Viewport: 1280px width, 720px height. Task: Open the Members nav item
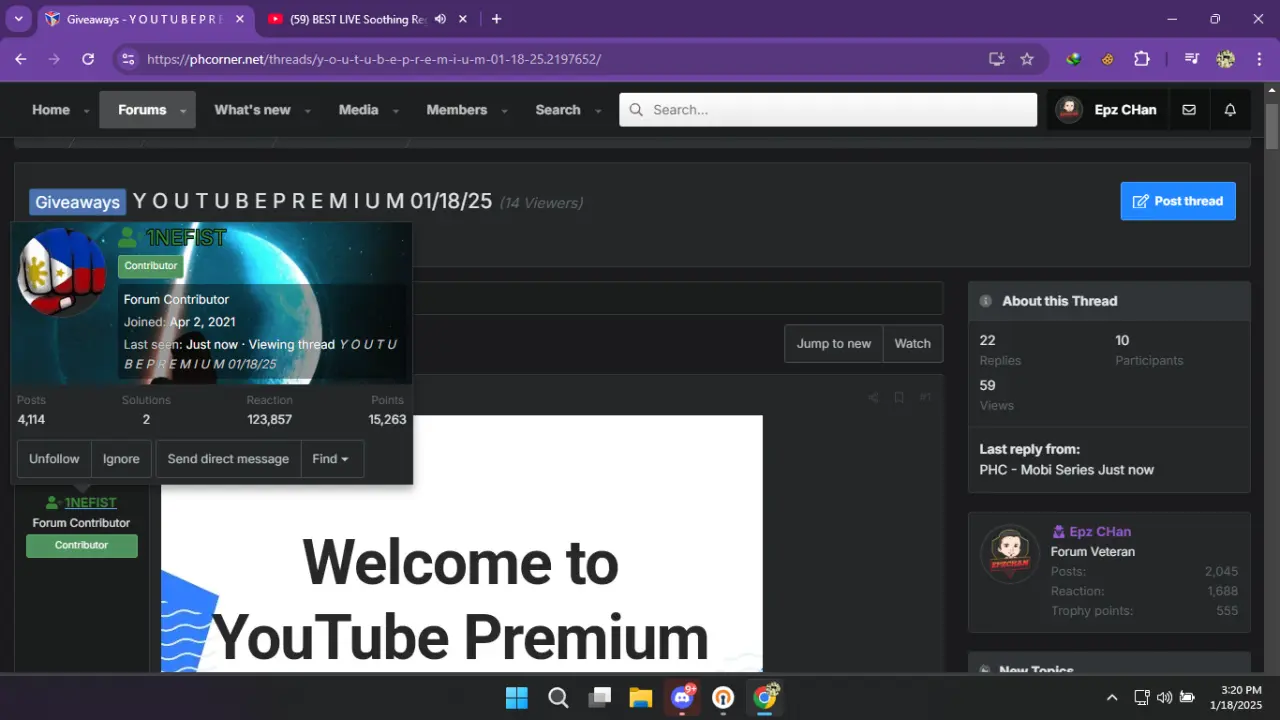click(x=456, y=110)
